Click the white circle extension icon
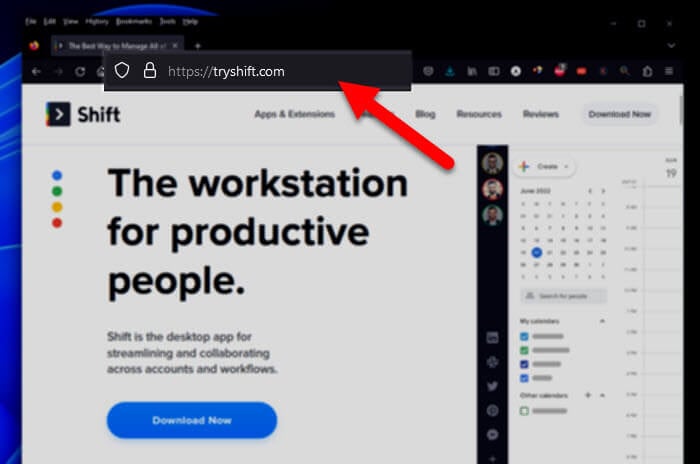This screenshot has height=464, width=700. click(x=516, y=71)
